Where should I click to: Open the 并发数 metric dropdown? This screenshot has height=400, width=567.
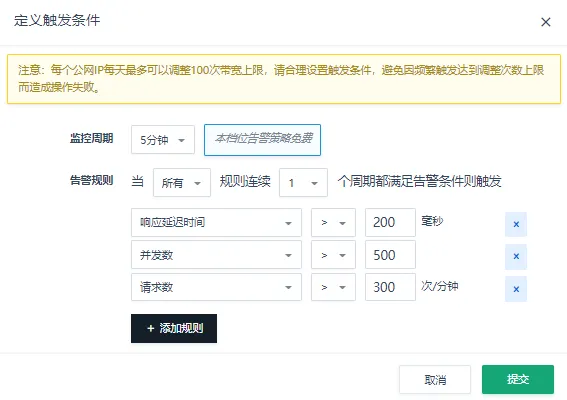tap(216, 255)
